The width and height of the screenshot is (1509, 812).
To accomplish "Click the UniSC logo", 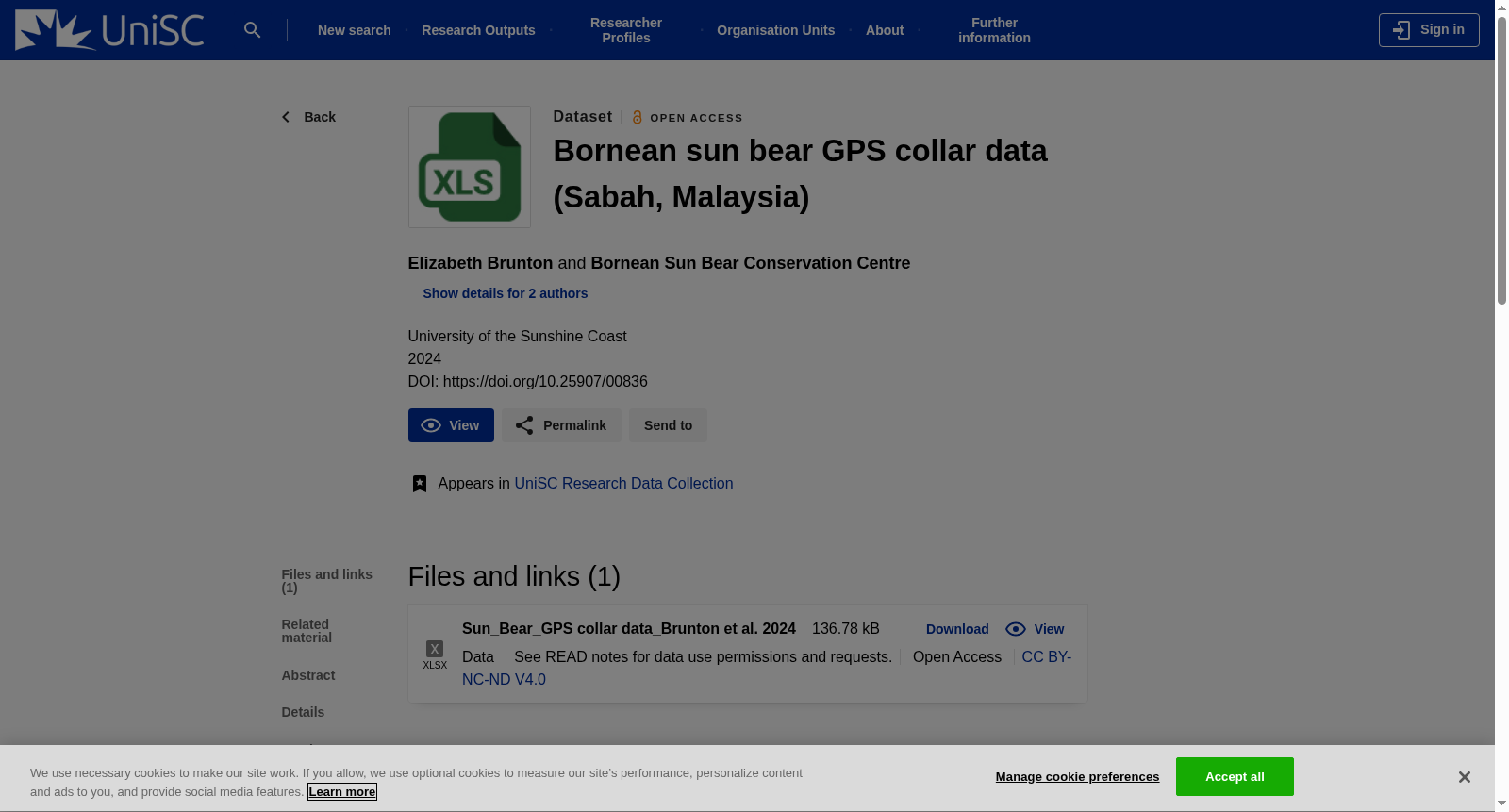I will (109, 30).
